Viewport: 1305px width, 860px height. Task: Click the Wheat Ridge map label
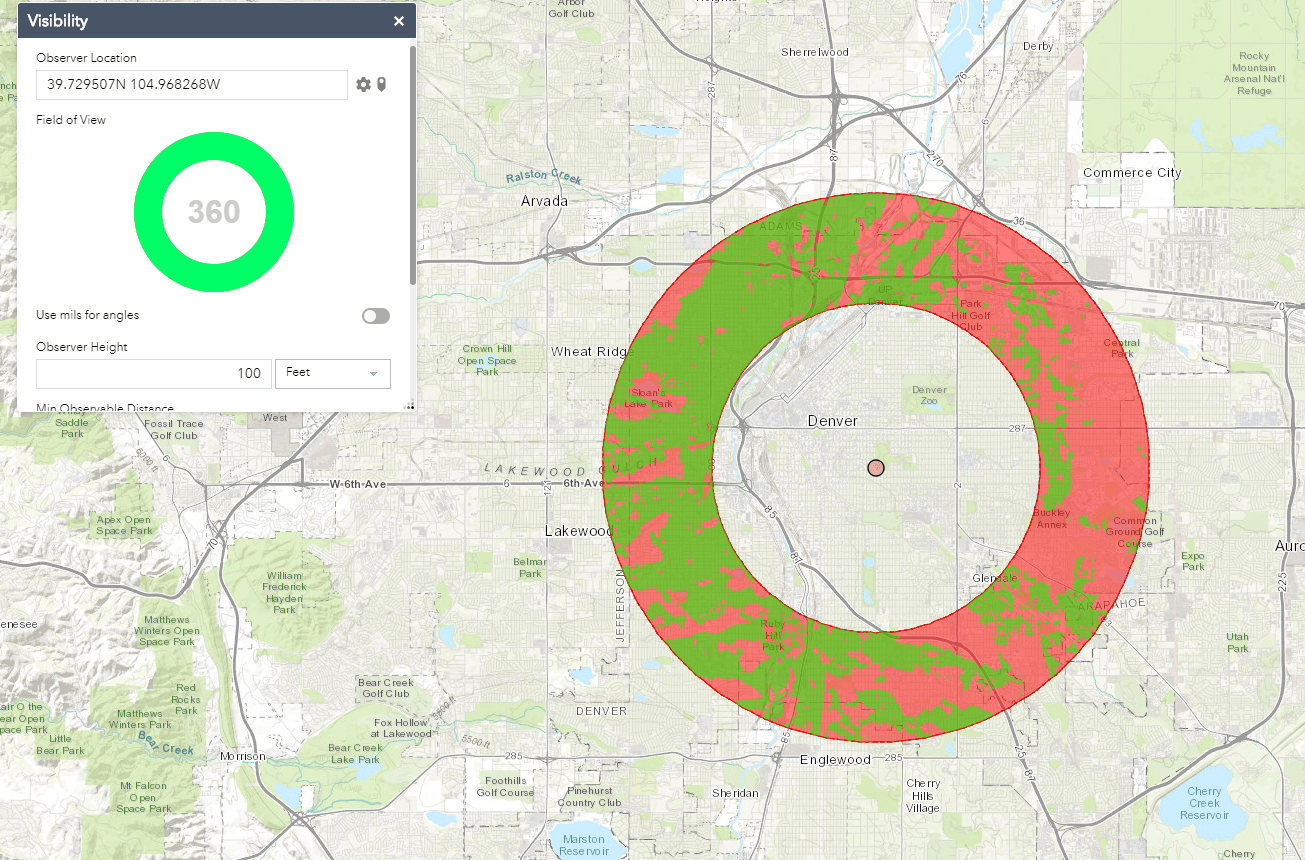[x=592, y=352]
